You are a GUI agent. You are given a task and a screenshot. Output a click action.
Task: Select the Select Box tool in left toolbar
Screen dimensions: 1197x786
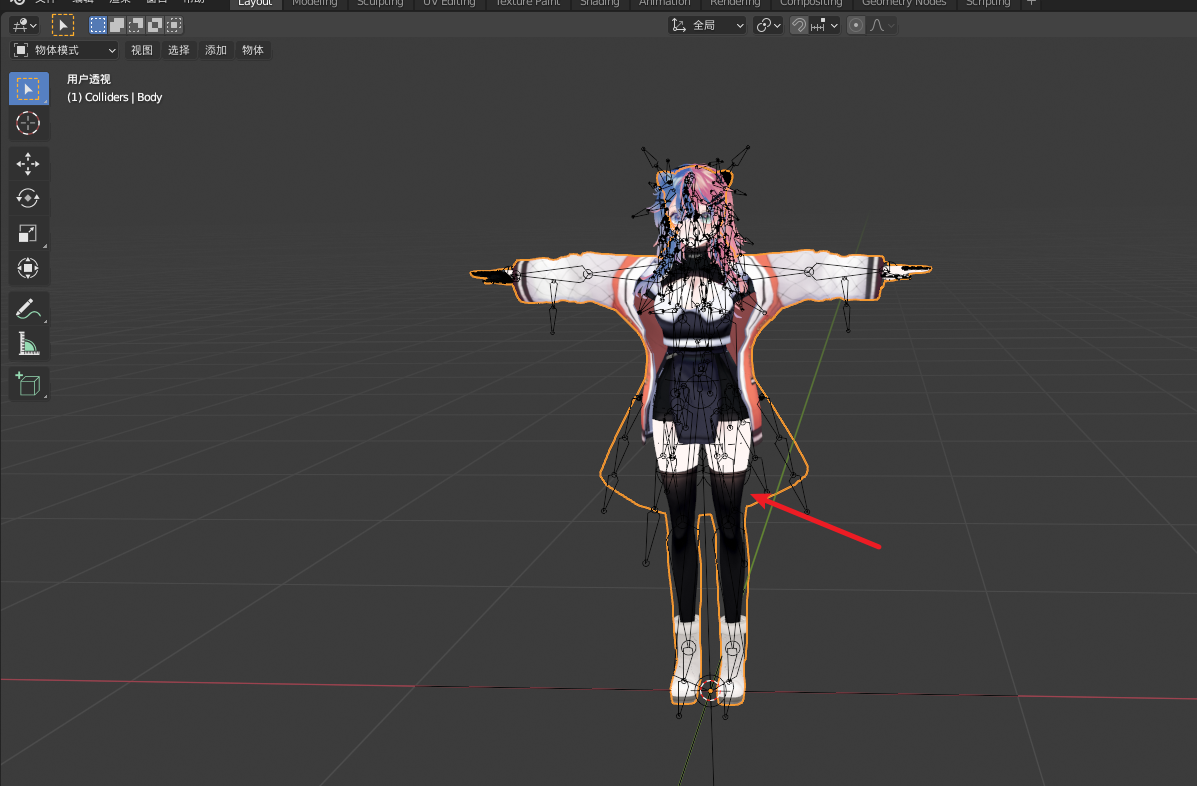click(x=28, y=89)
